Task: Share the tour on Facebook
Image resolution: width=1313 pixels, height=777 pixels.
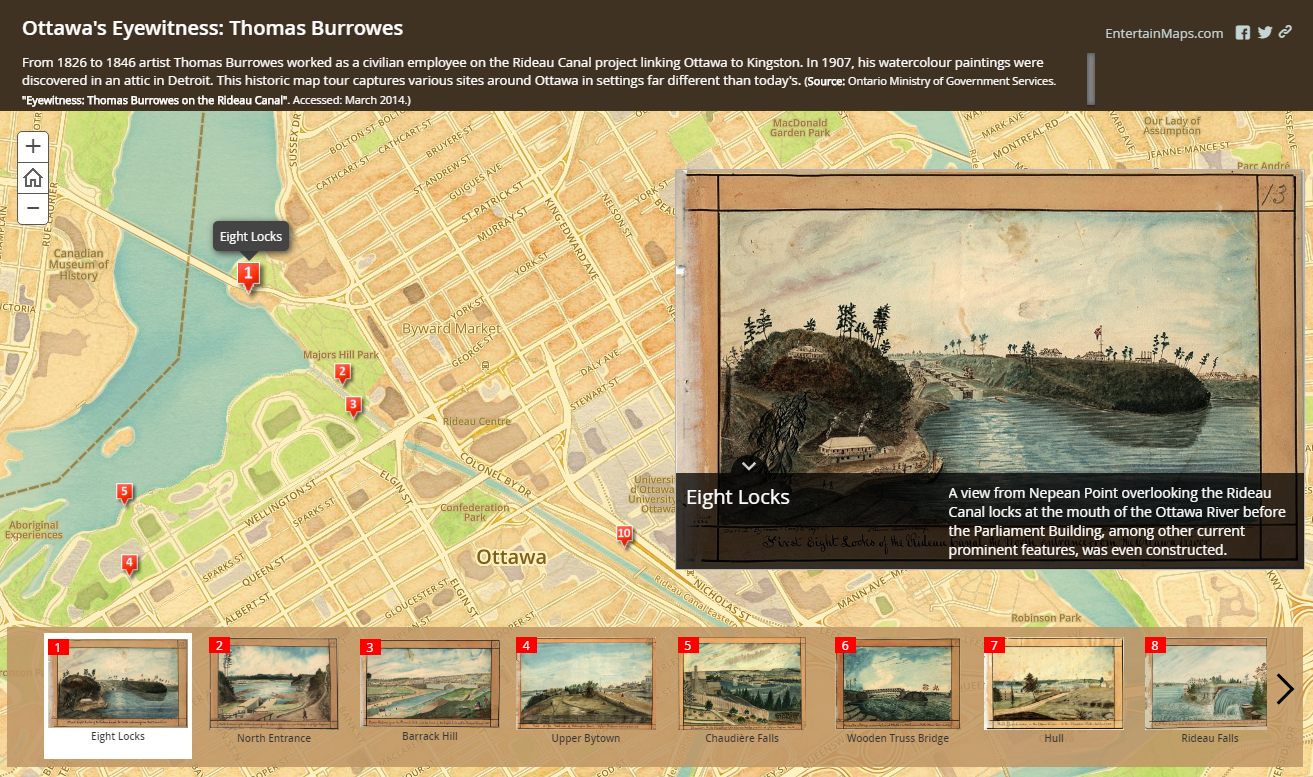Action: pos(1243,32)
